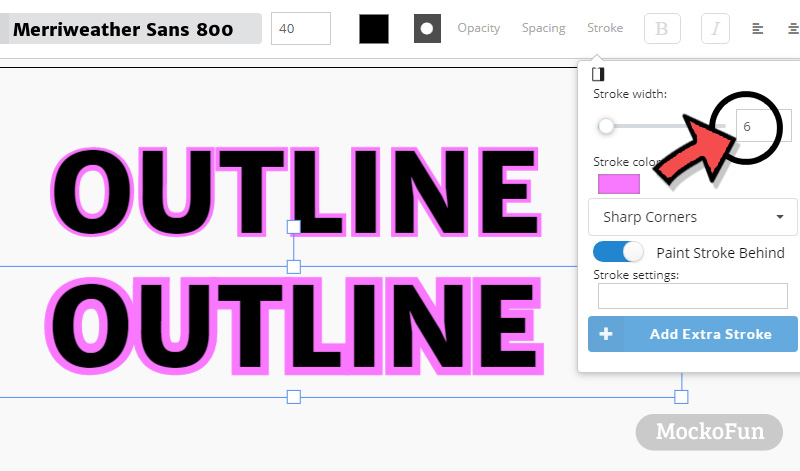Open the Sharp Corners dropdown

pyautogui.click(x=692, y=217)
